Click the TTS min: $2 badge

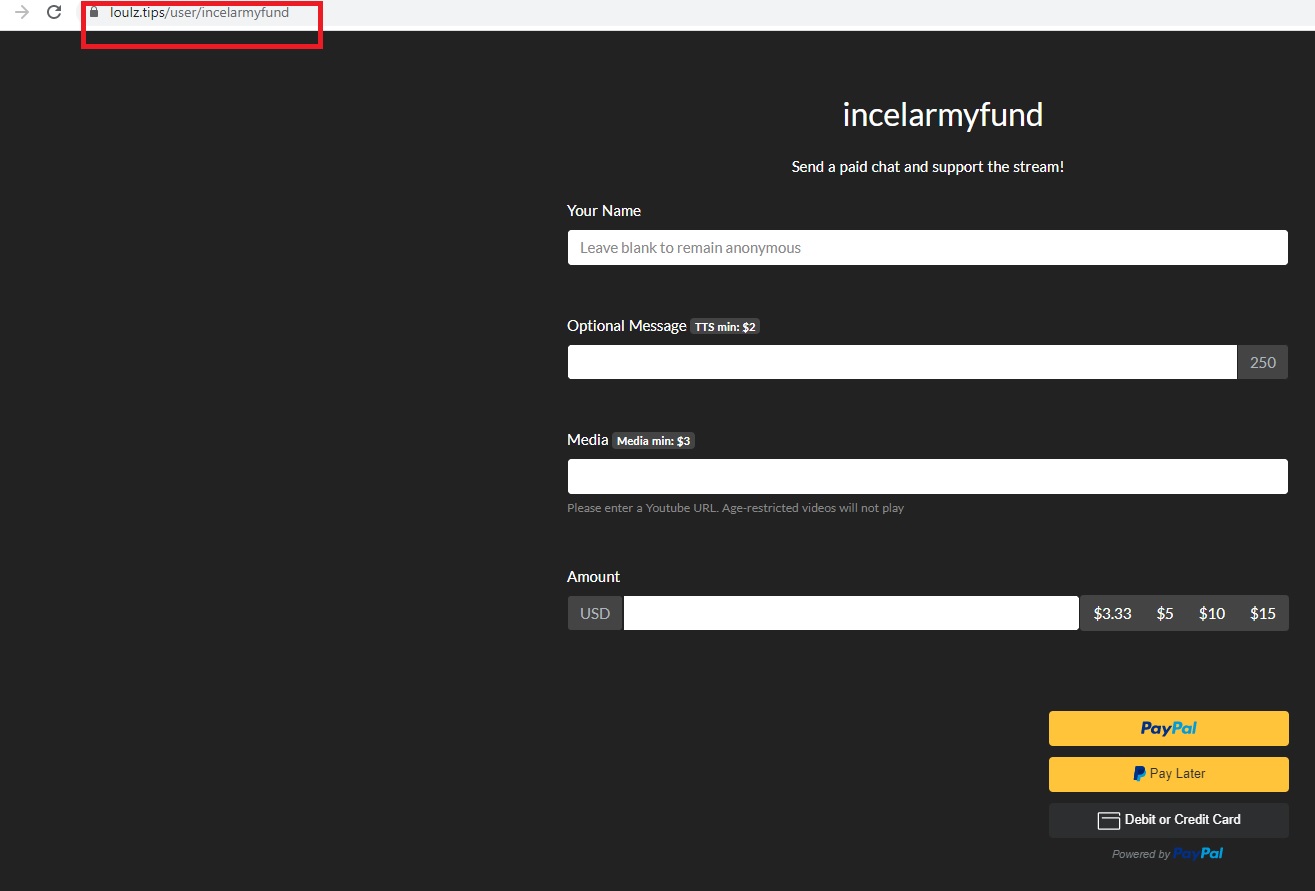pos(725,327)
